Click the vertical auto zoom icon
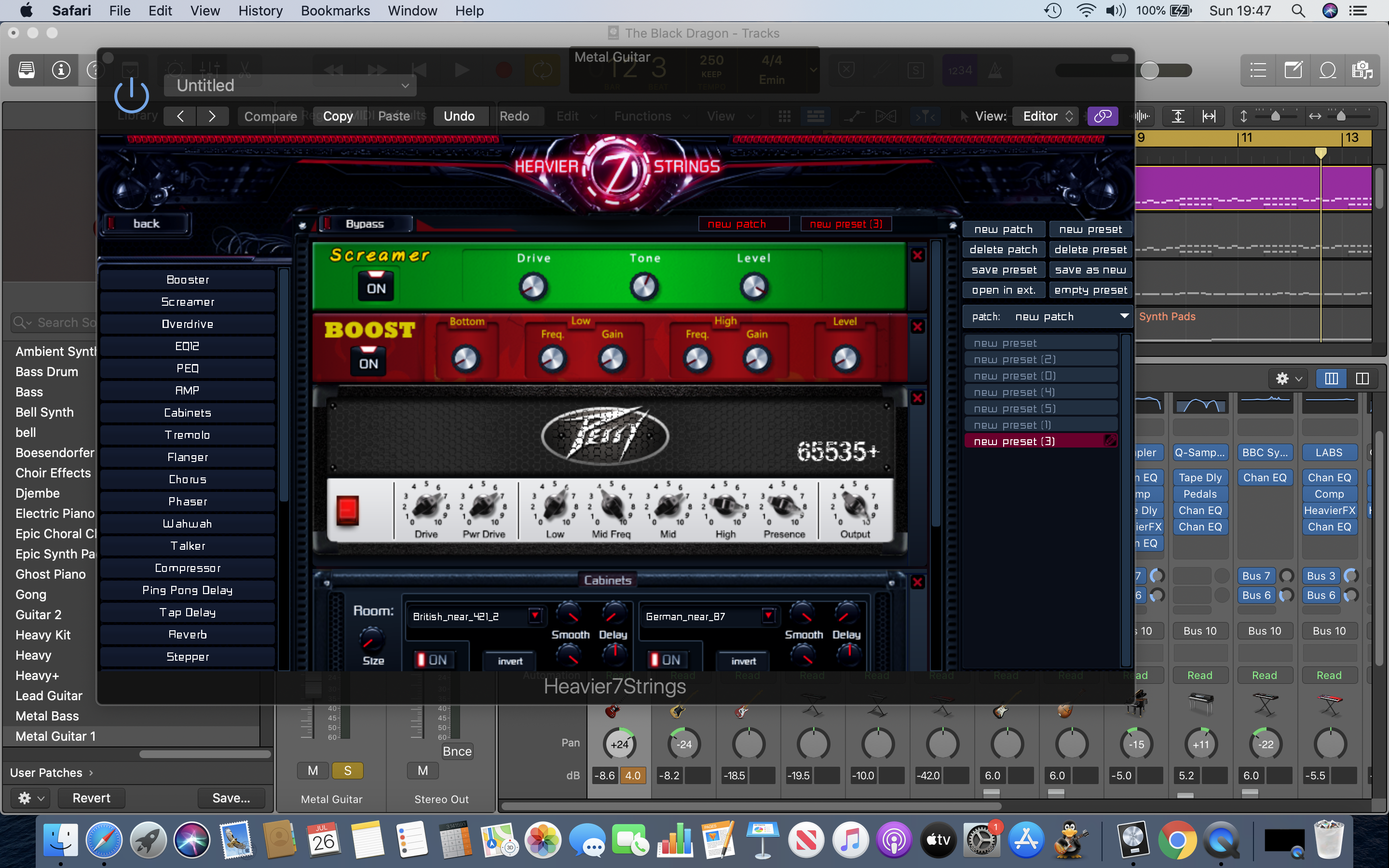This screenshot has height=868, width=1389. coord(1178,116)
